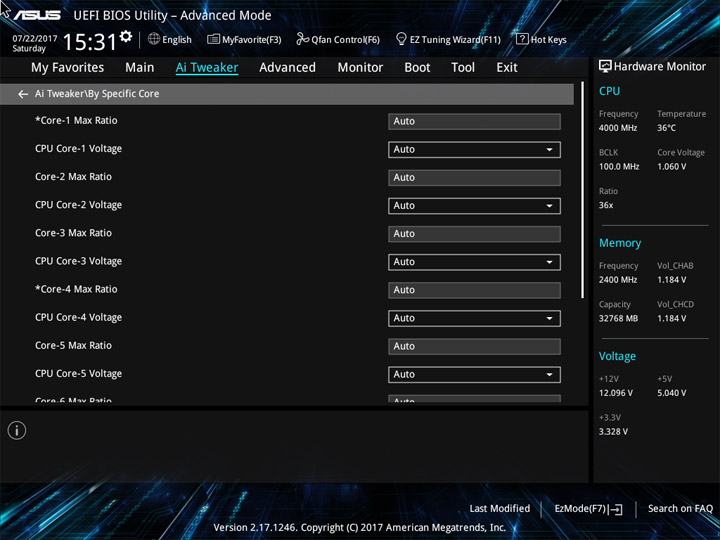The image size is (720, 540).
Task: Open the Monitor tab
Action: pyautogui.click(x=360, y=68)
